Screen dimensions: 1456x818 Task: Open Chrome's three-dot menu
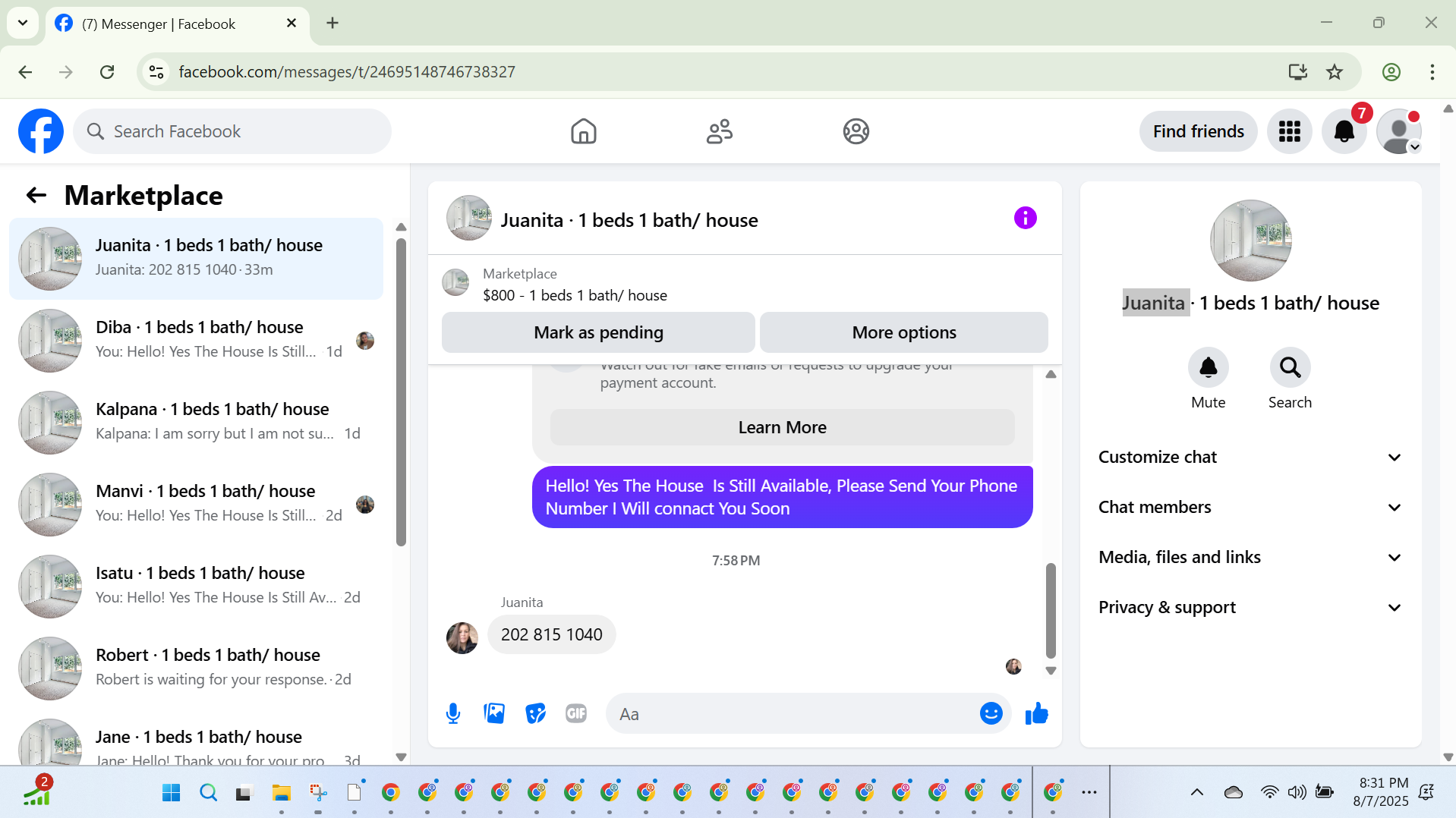tap(1432, 72)
